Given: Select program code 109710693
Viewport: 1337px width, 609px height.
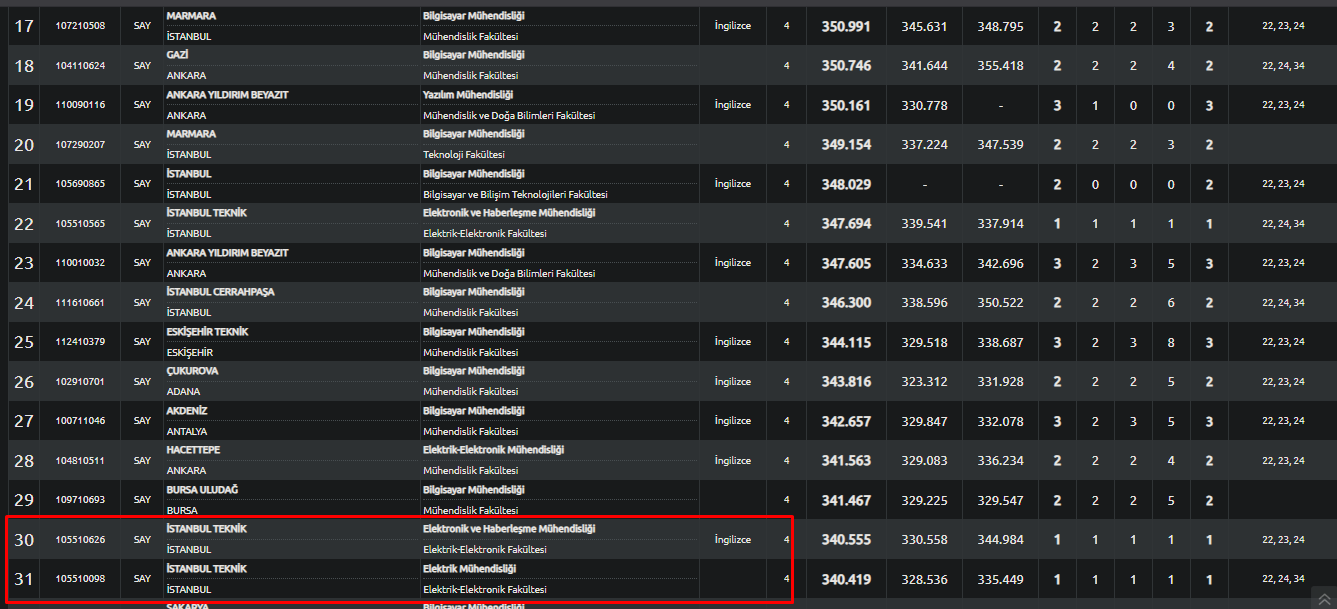Looking at the screenshot, I should point(81,500).
